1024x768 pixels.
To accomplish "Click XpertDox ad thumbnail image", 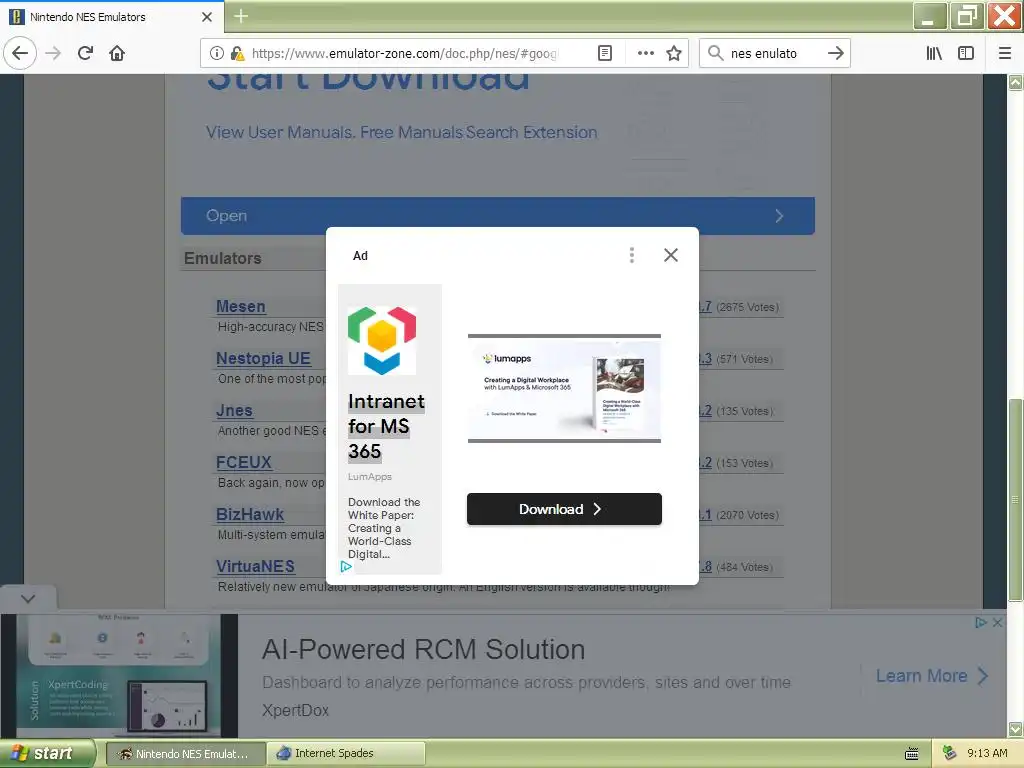I will (119, 676).
